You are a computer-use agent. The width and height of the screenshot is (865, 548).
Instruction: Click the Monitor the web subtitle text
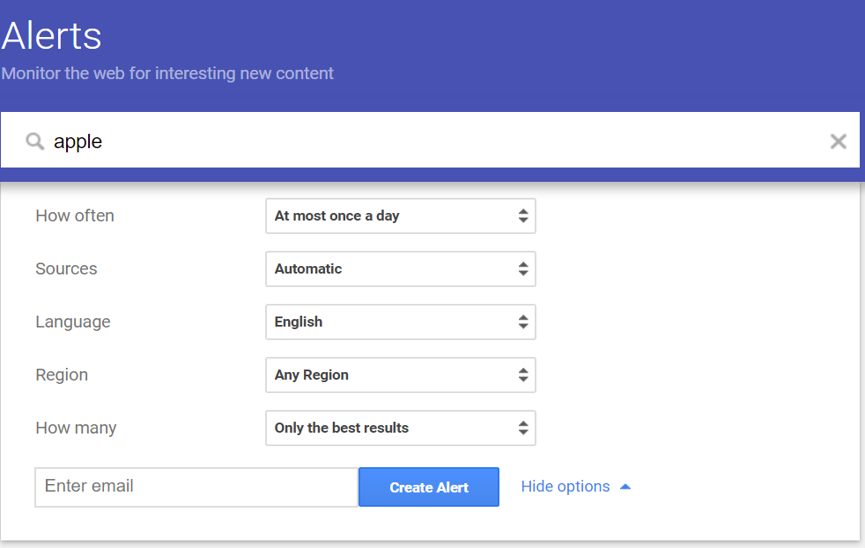pyautogui.click(x=167, y=73)
